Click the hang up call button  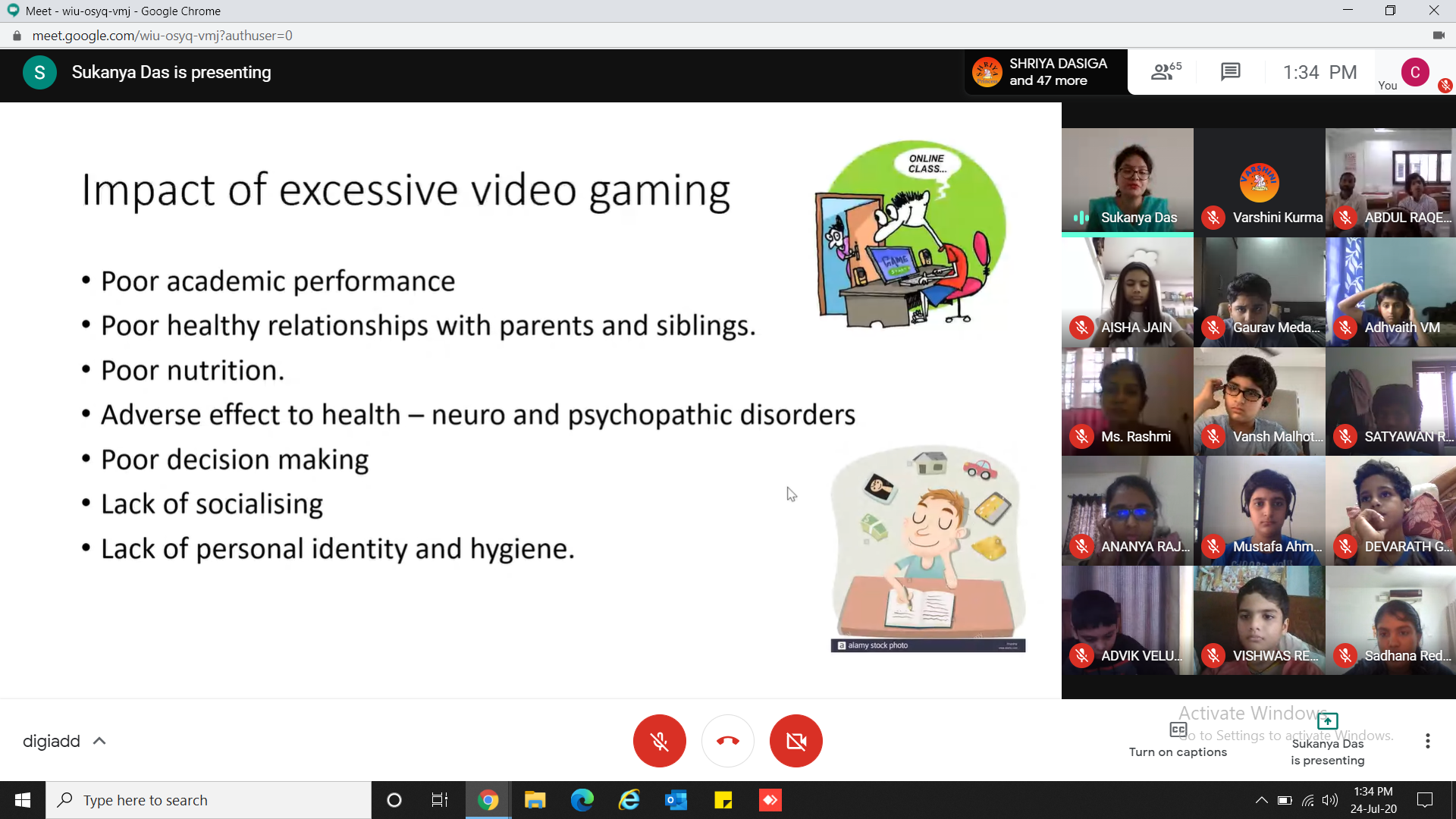point(727,741)
